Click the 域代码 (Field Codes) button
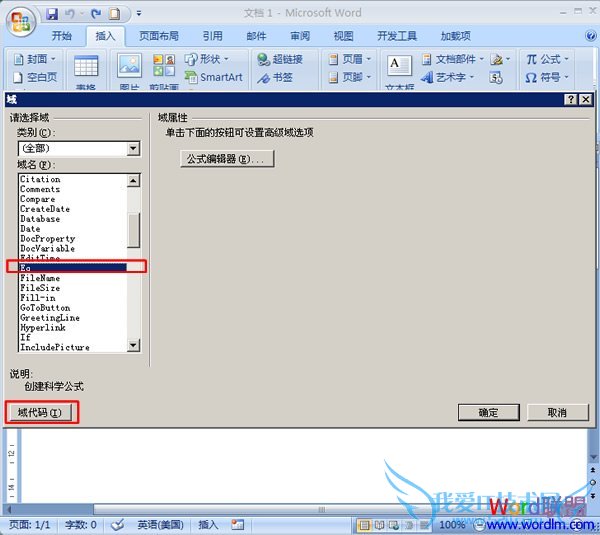The width and height of the screenshot is (600, 535). point(40,413)
